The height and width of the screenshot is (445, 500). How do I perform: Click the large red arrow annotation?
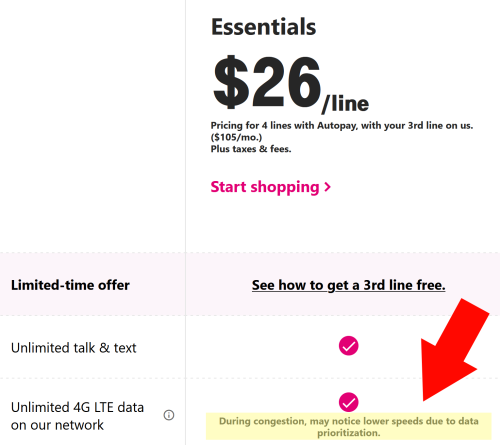tap(453, 350)
